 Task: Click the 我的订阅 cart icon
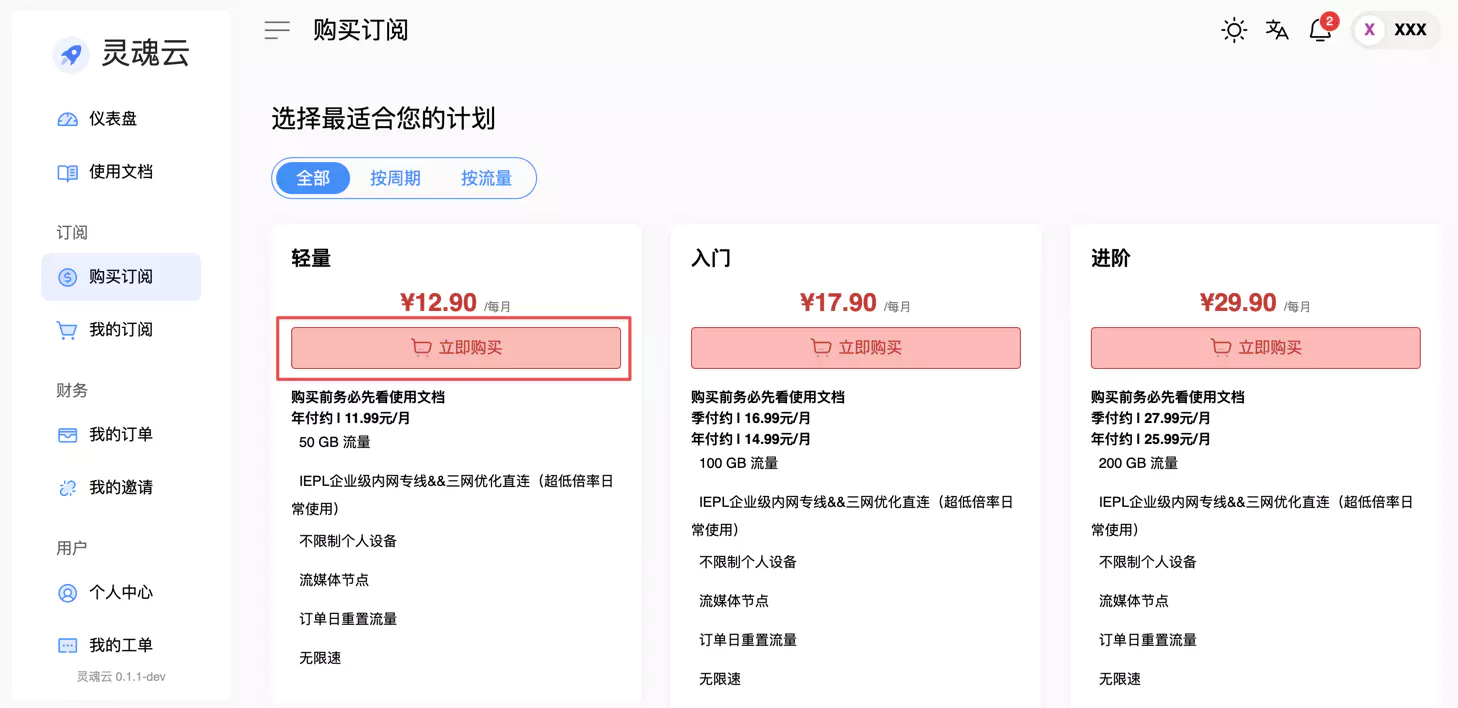coord(67,330)
